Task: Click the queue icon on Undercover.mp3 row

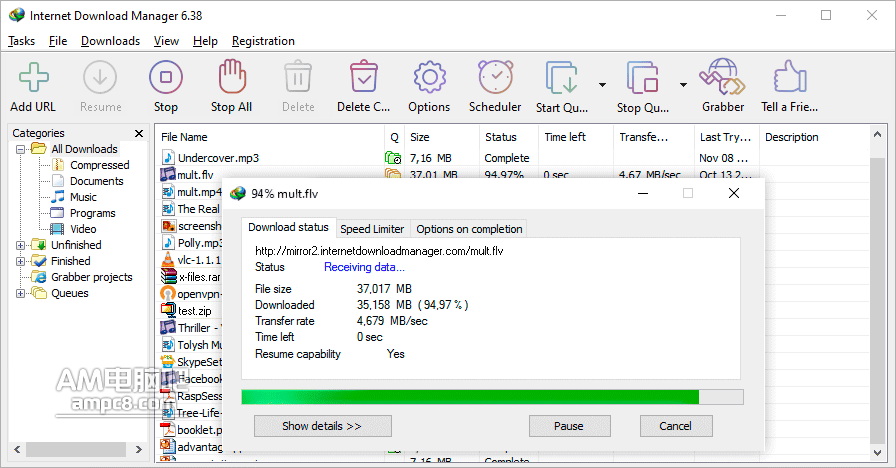Action: (x=393, y=158)
